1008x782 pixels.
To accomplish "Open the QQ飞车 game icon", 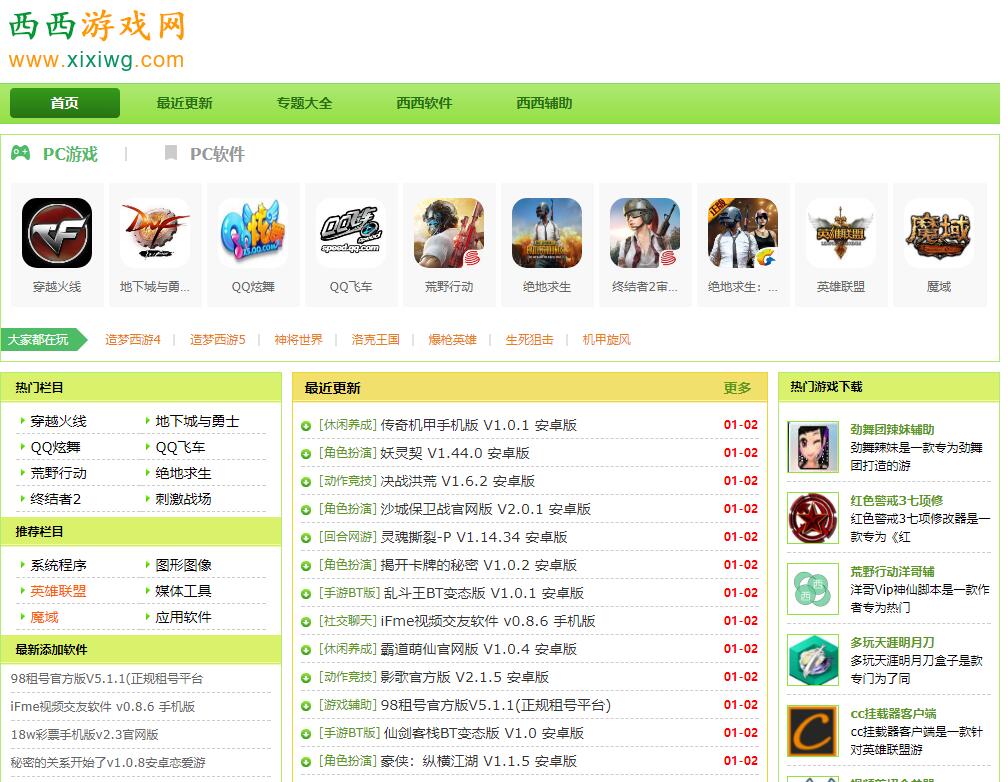I will pyautogui.click(x=351, y=233).
